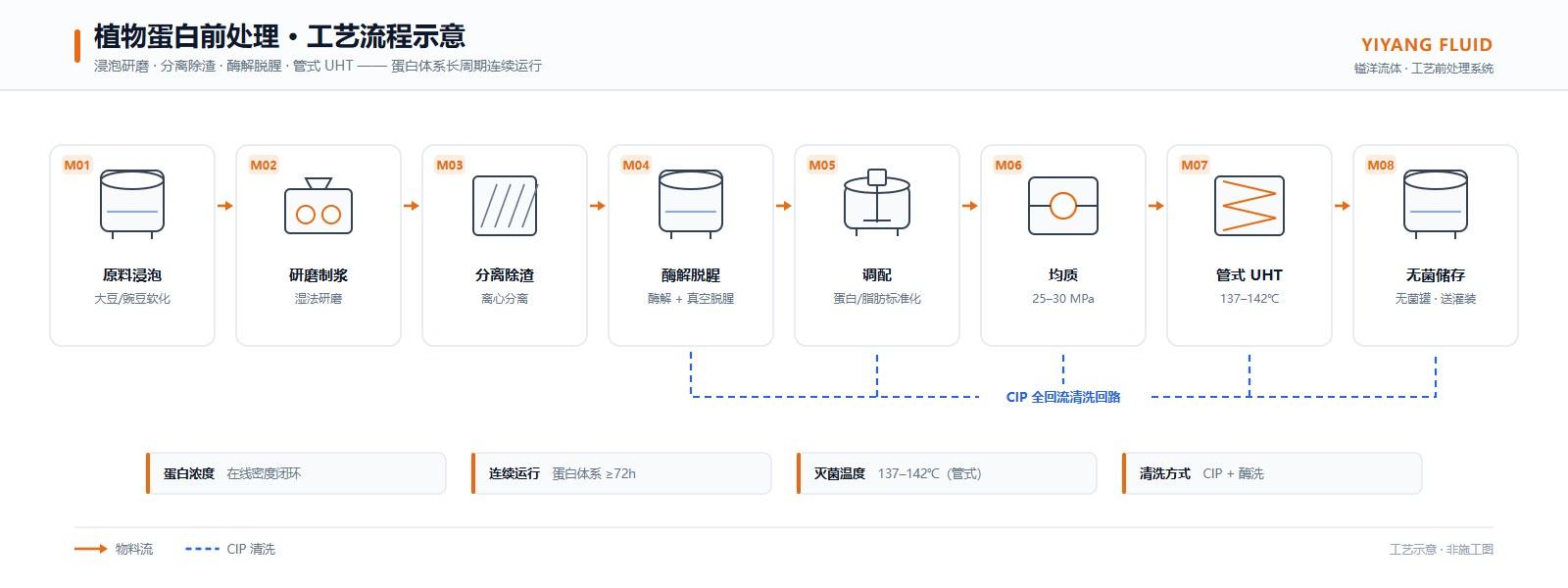Select the 原料浸泡 title
Screen dimensions: 1568x588
pos(132,275)
